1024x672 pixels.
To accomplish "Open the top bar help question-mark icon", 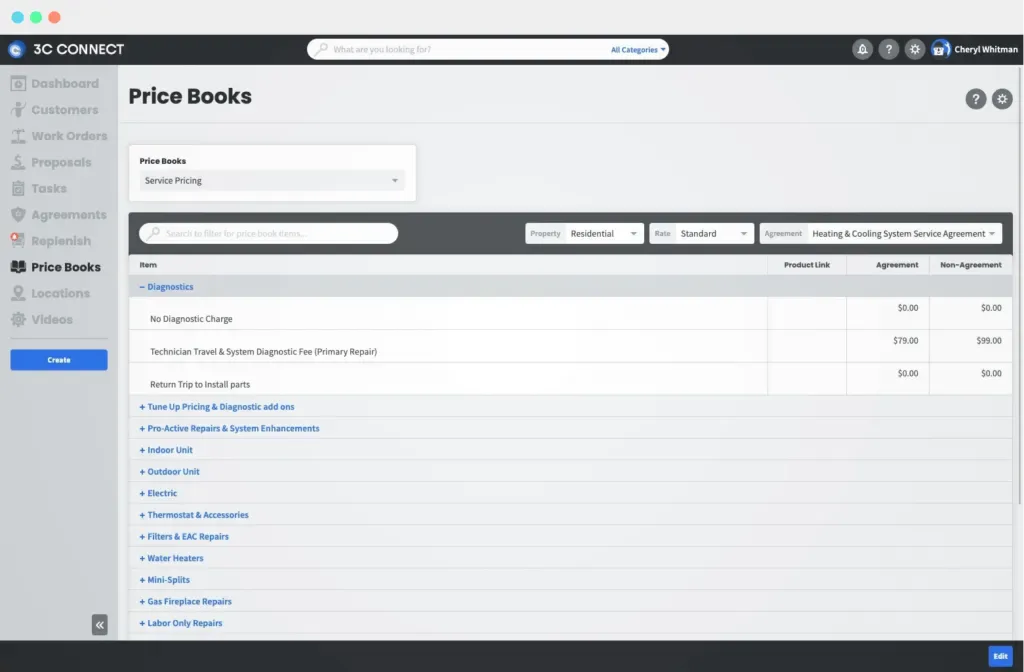I will click(888, 50).
